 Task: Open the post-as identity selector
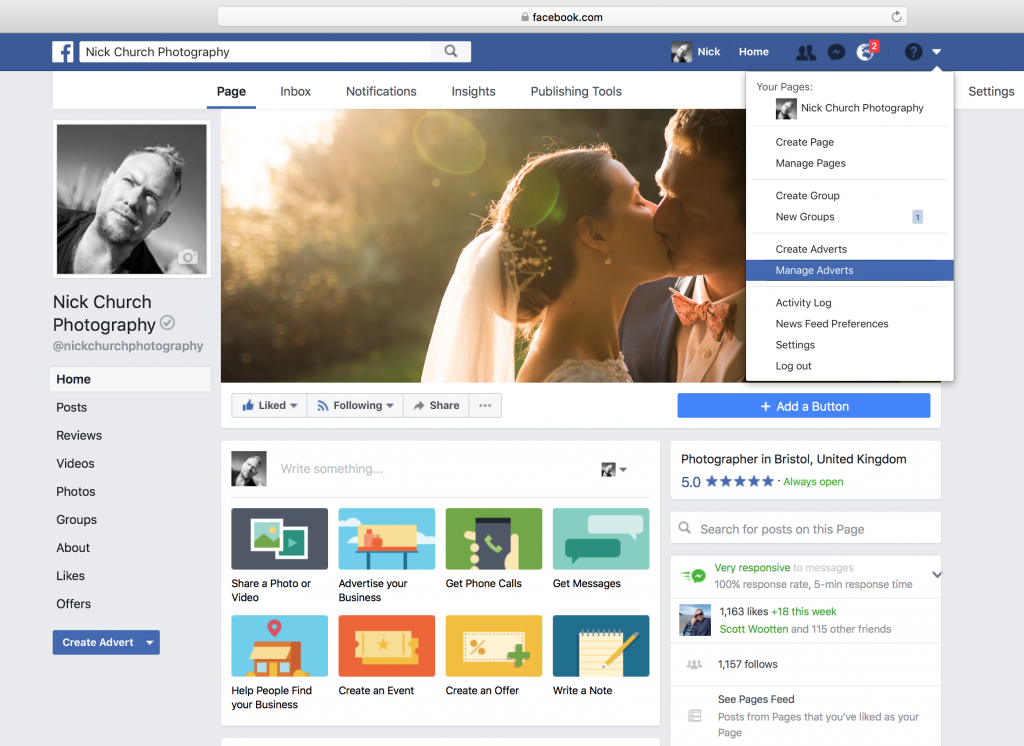click(613, 469)
